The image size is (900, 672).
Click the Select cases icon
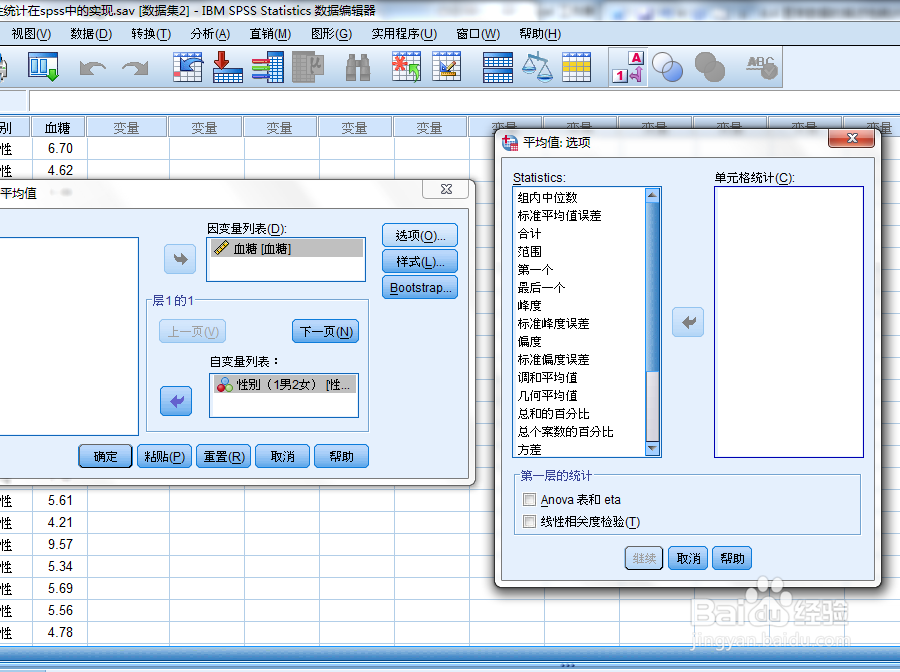tap(577, 67)
